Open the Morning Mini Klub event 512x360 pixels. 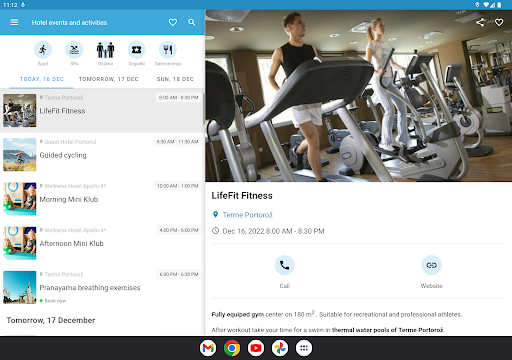click(x=102, y=199)
